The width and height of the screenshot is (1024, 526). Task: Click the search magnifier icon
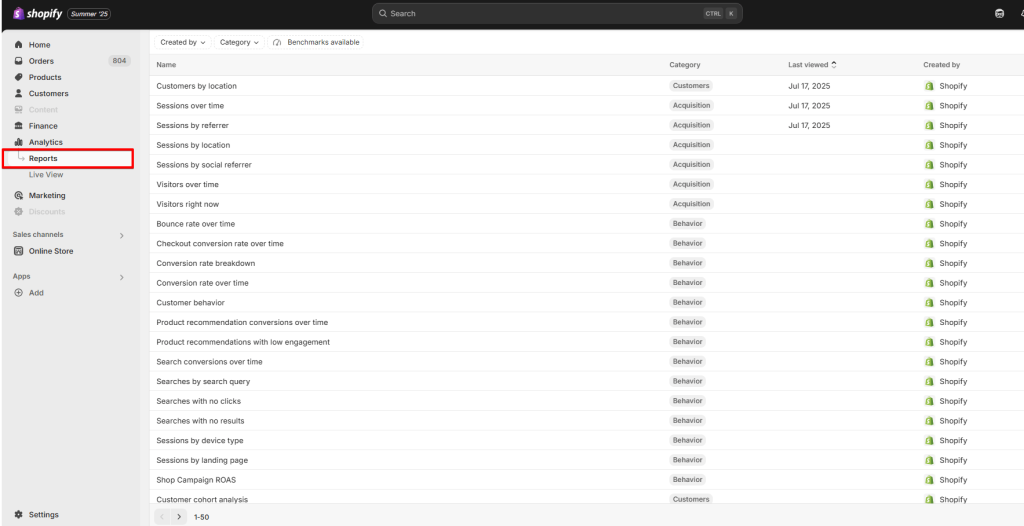[383, 14]
